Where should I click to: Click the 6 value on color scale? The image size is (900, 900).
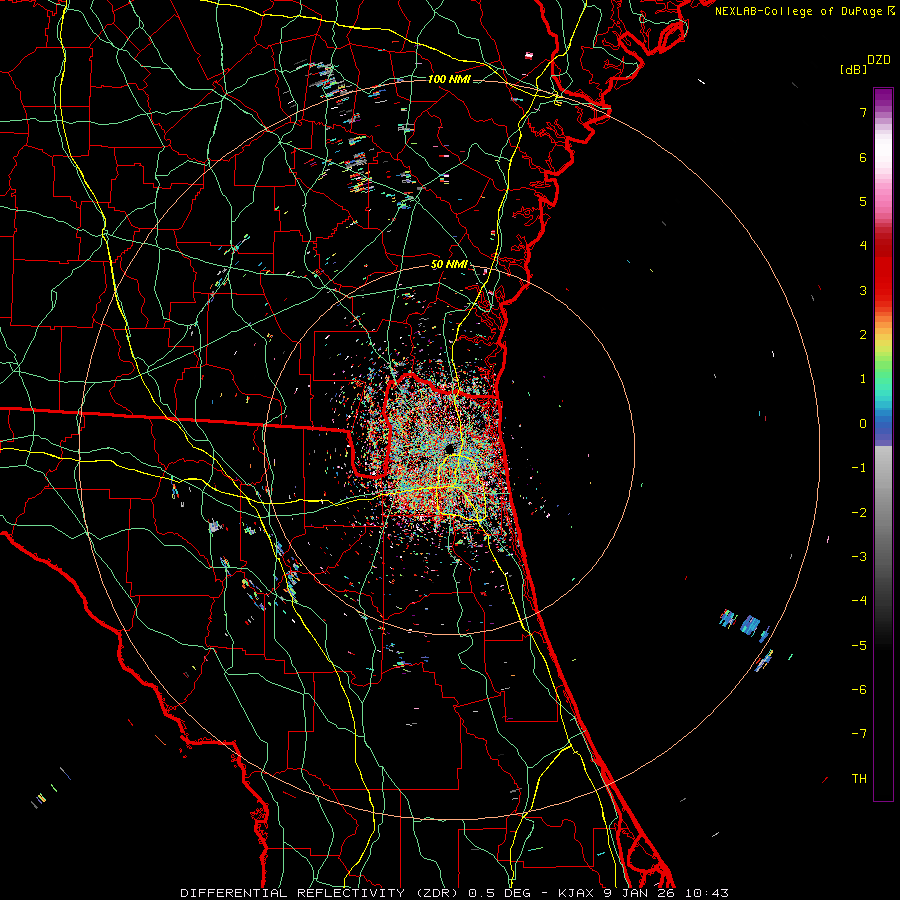(x=863, y=157)
